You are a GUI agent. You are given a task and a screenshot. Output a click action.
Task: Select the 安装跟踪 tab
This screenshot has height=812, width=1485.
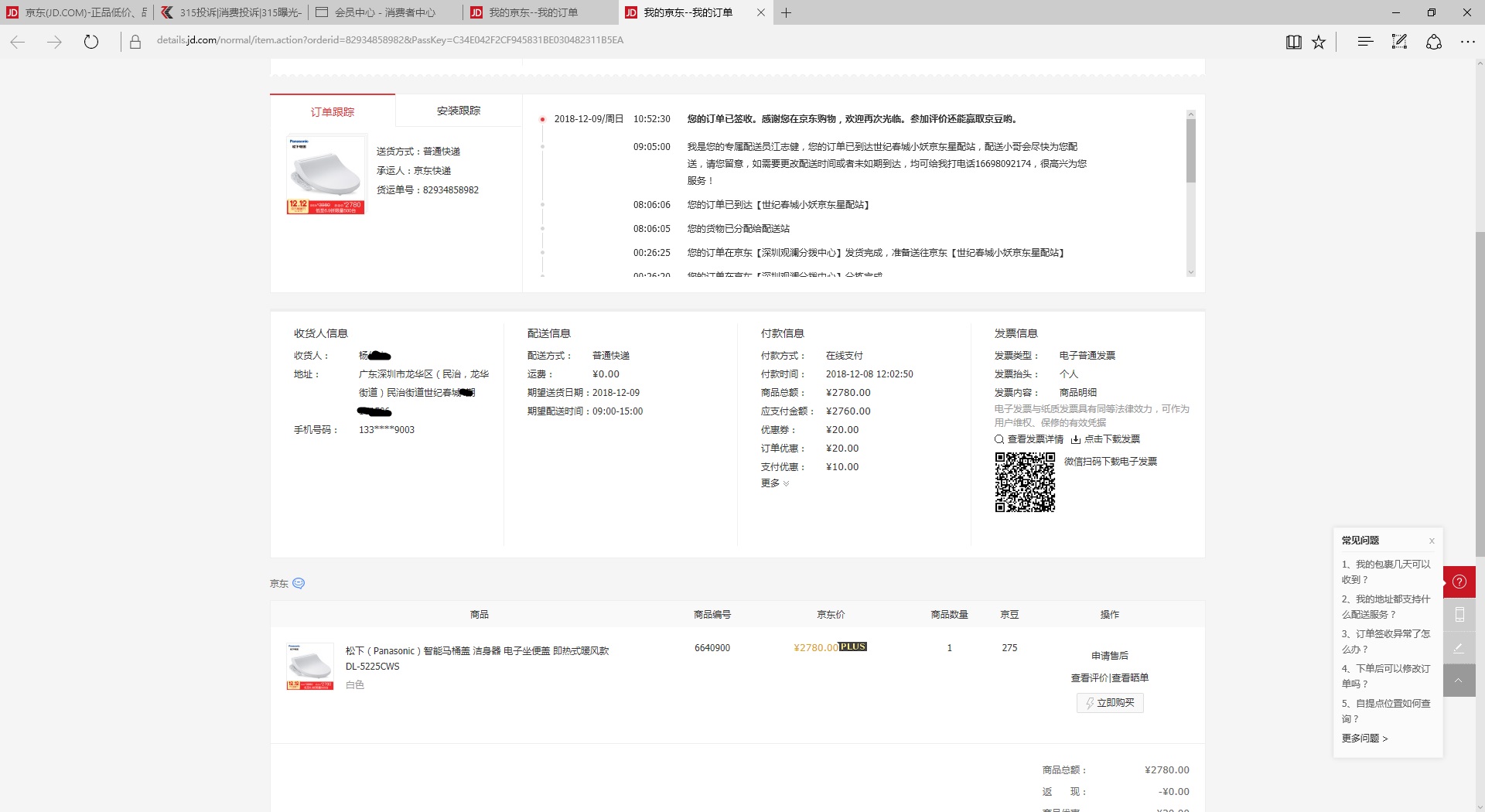tap(459, 111)
